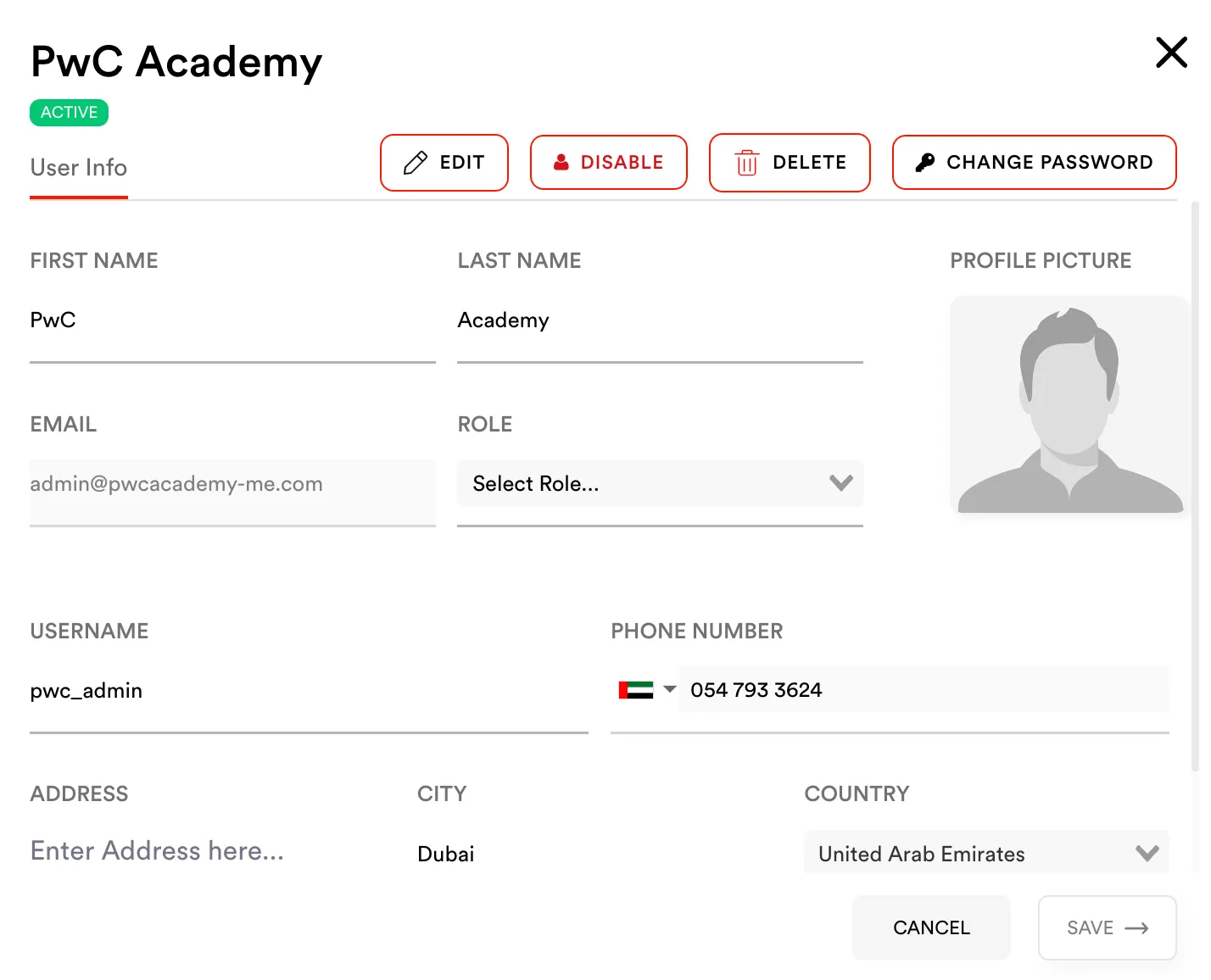Image resolution: width=1211 pixels, height=980 pixels.
Task: Click the Save button label
Action: (1090, 928)
